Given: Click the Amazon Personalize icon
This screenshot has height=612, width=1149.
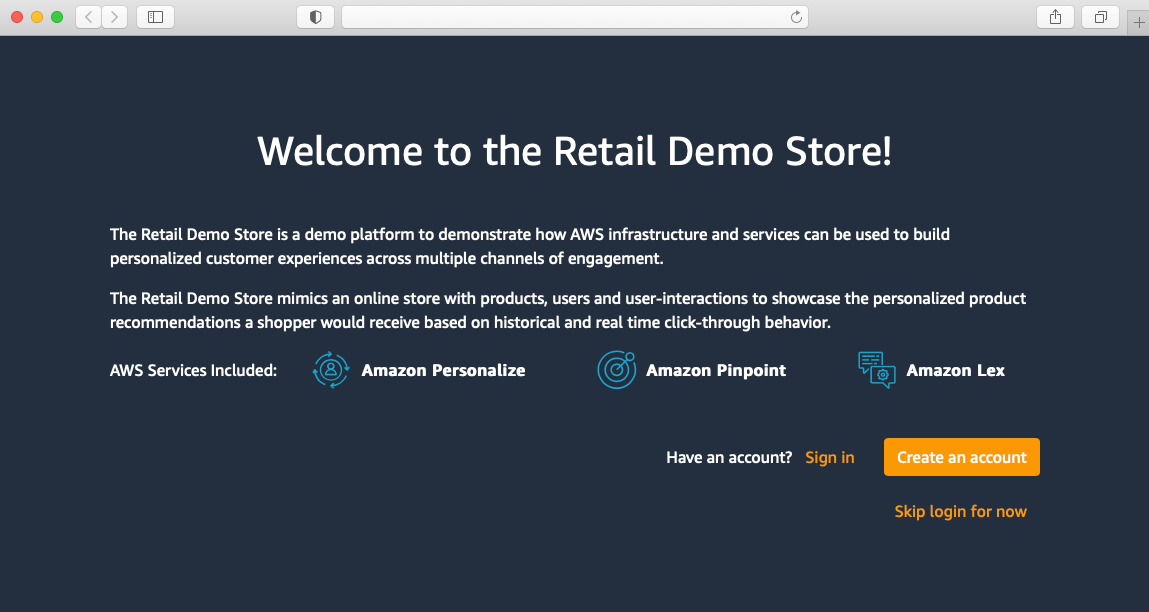Looking at the screenshot, I should point(330,369).
